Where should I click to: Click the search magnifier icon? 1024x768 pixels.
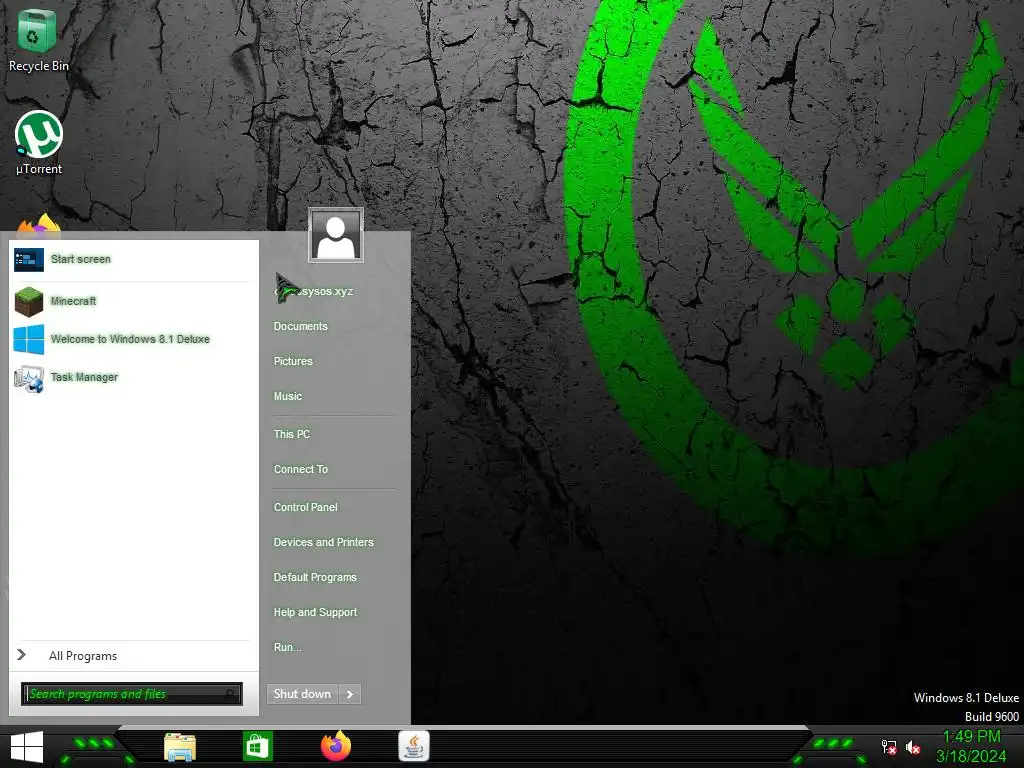[231, 694]
